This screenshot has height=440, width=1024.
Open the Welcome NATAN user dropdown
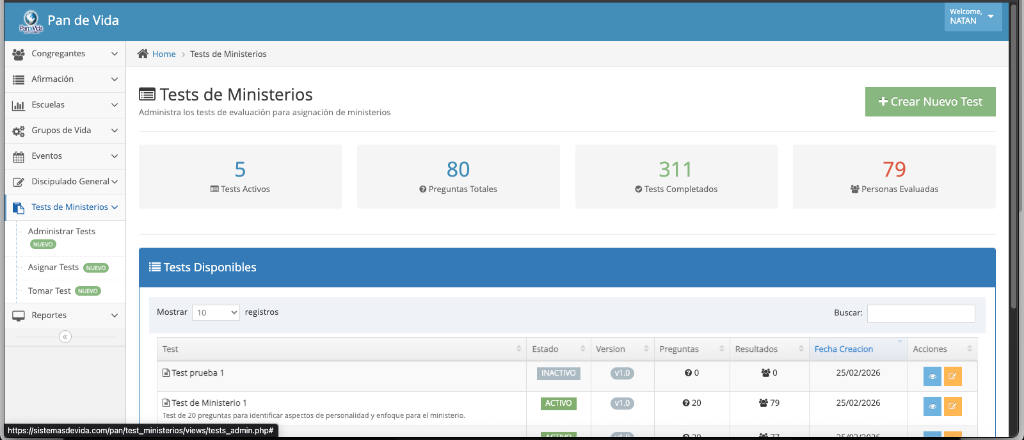point(972,17)
